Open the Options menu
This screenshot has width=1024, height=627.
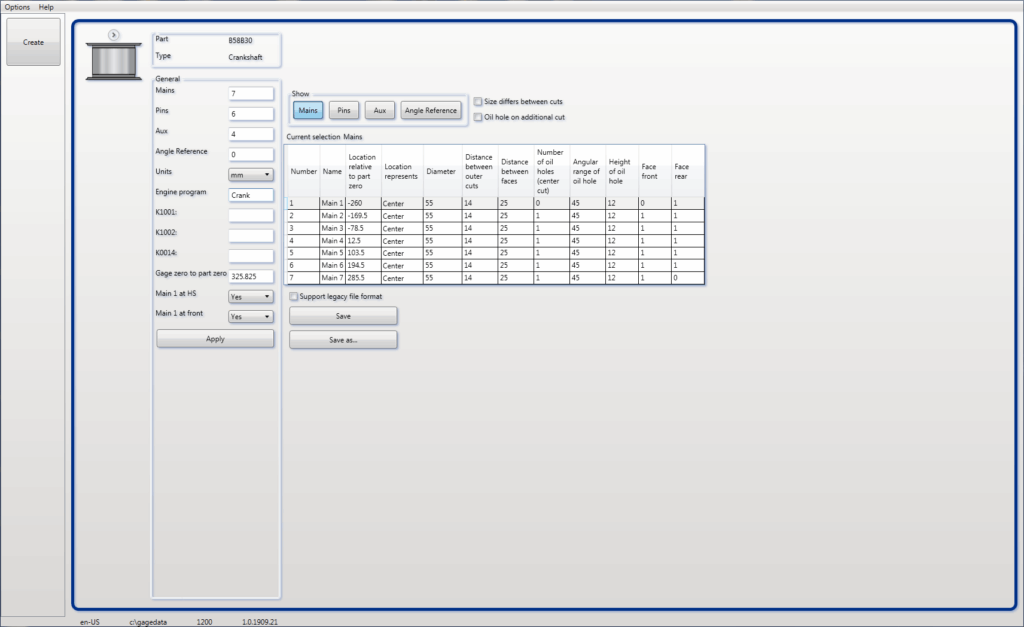tap(16, 6)
